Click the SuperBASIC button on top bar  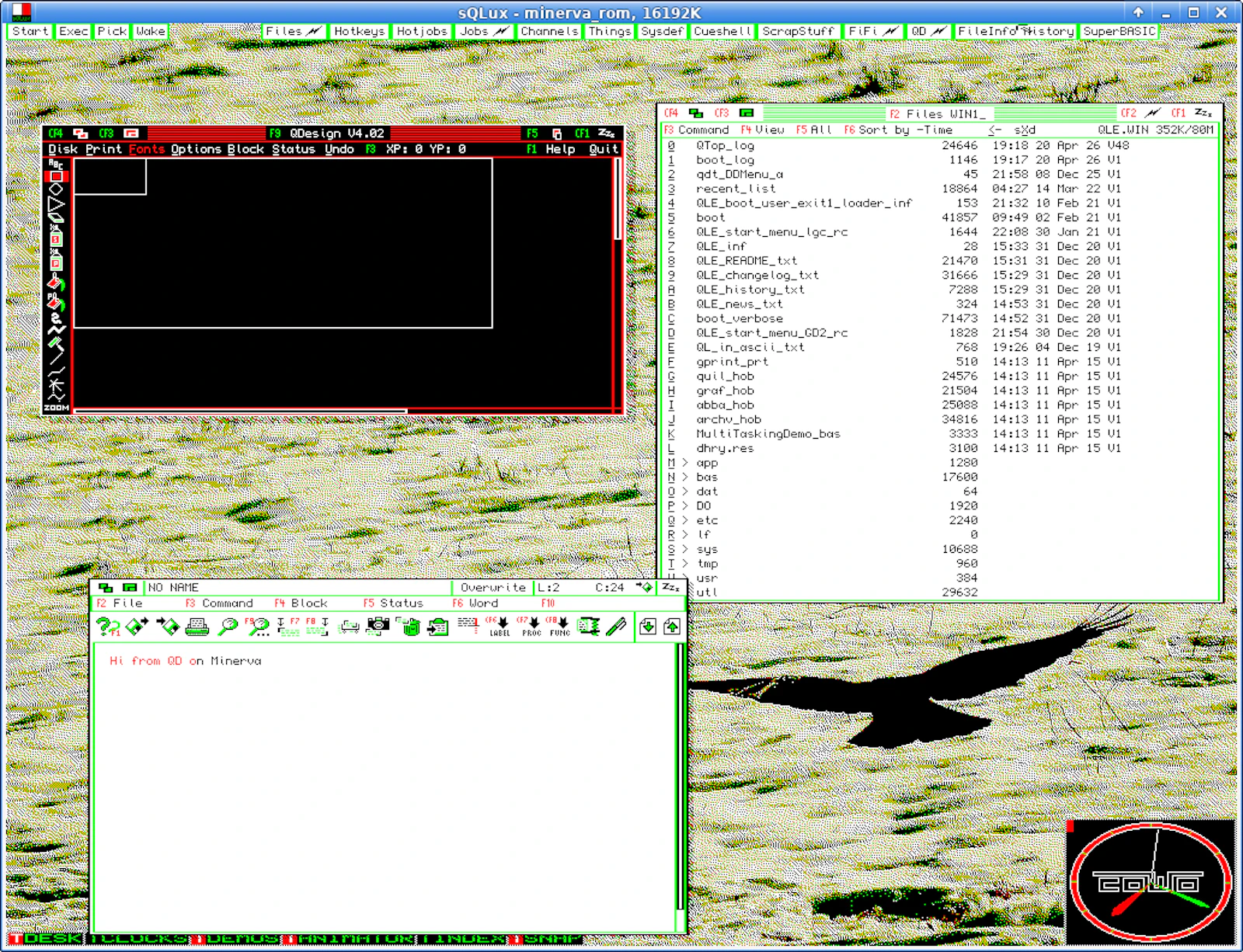pos(1119,31)
